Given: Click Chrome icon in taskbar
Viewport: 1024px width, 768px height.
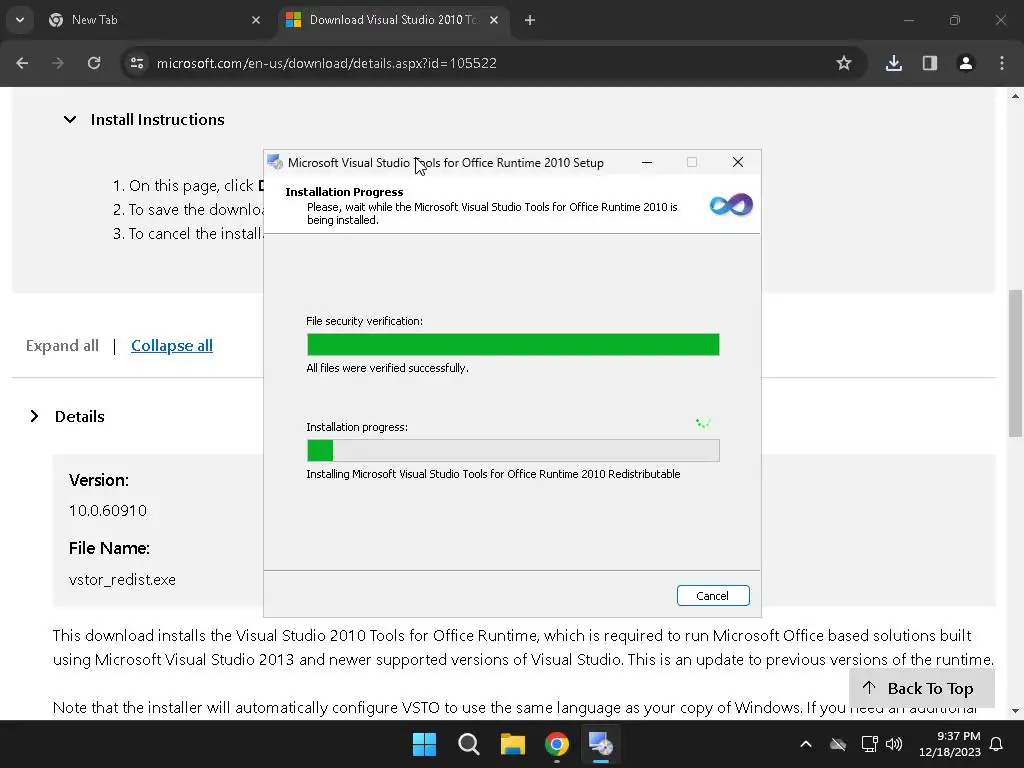Looking at the screenshot, I should [x=557, y=744].
